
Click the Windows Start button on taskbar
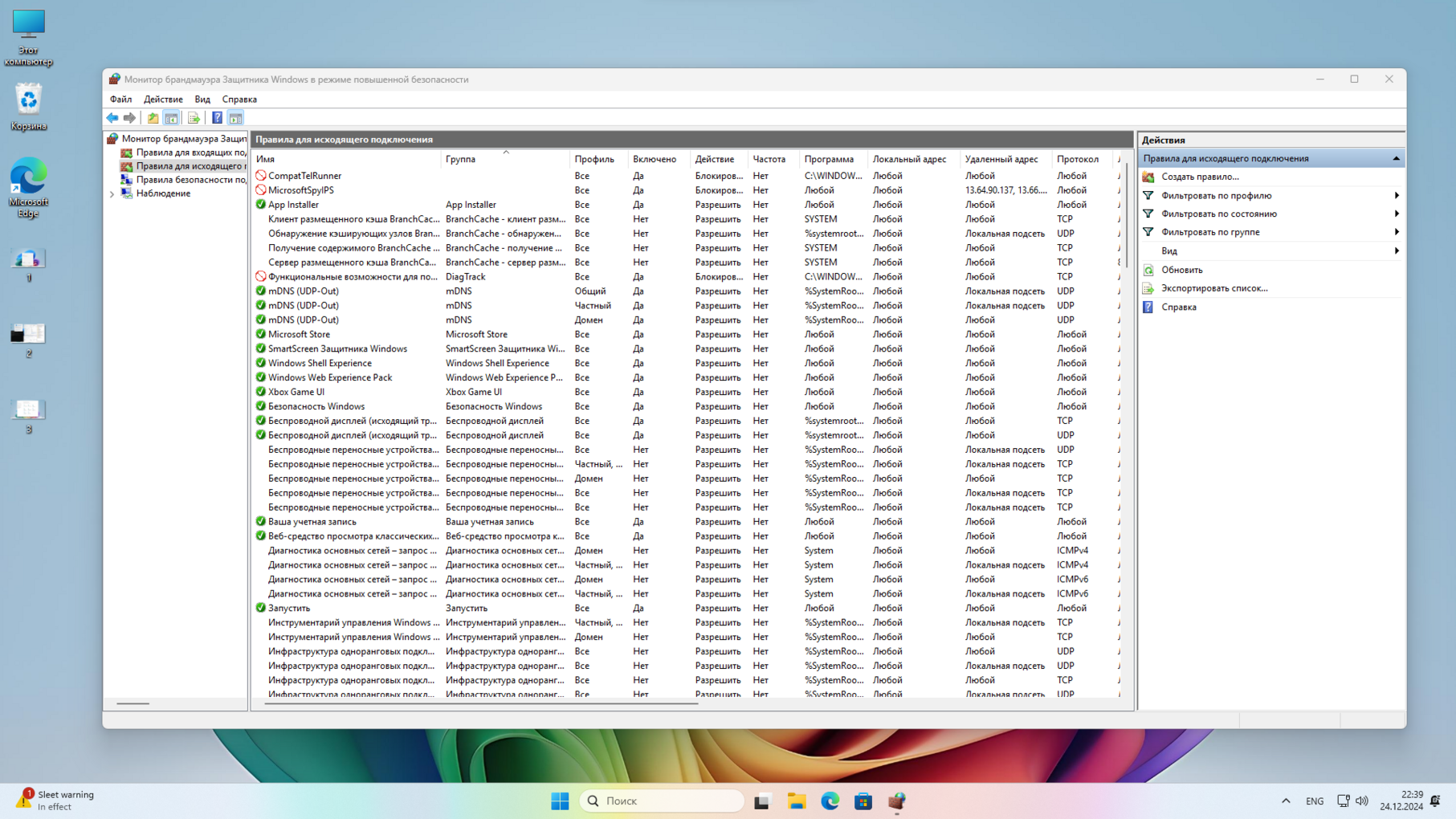tap(561, 801)
